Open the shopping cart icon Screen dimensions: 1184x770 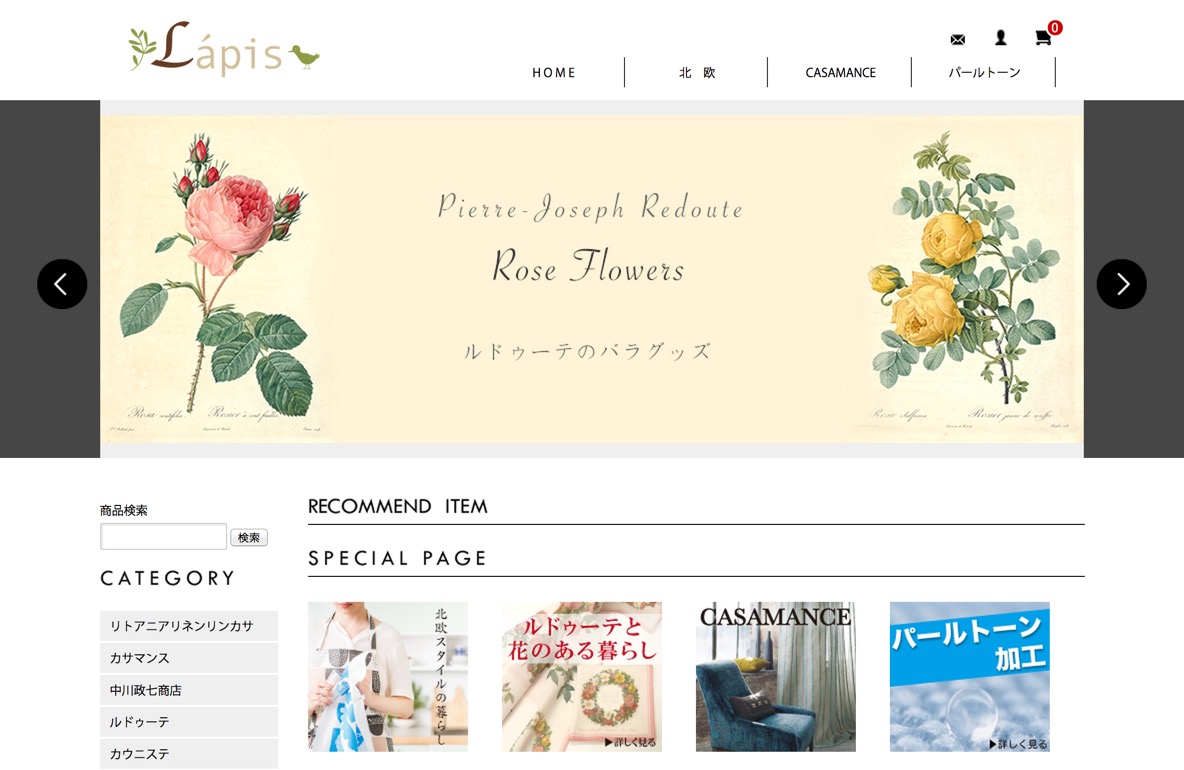pos(1043,38)
